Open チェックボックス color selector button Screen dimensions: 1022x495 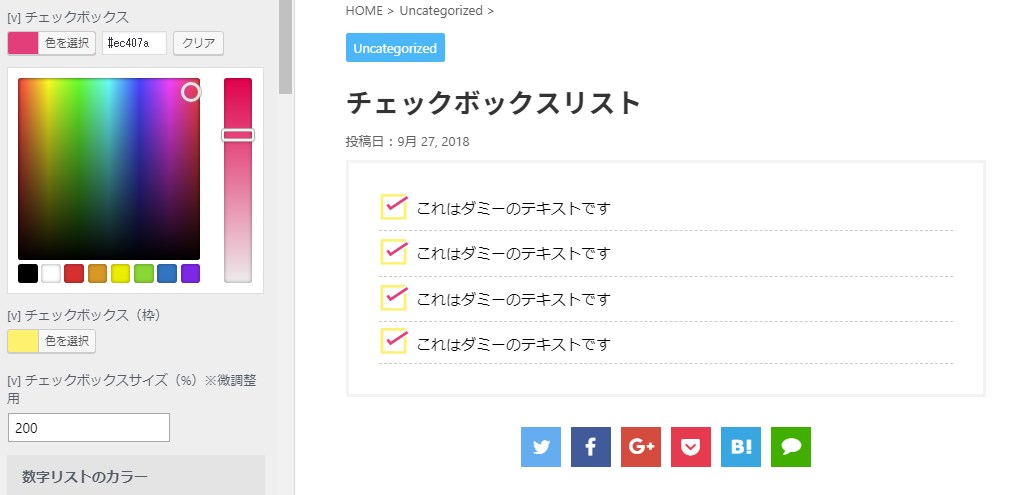tap(51, 44)
